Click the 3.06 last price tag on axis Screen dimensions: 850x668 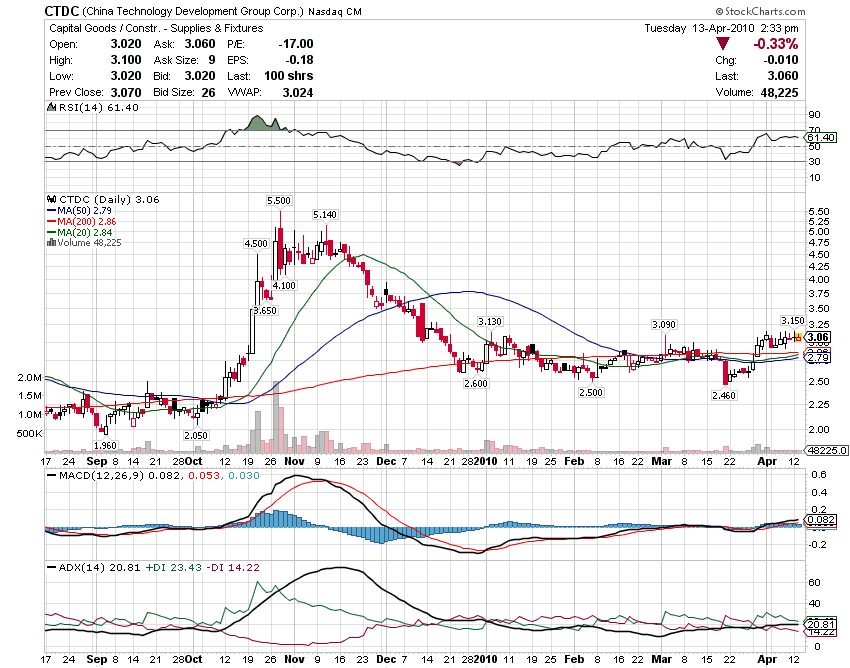click(817, 338)
